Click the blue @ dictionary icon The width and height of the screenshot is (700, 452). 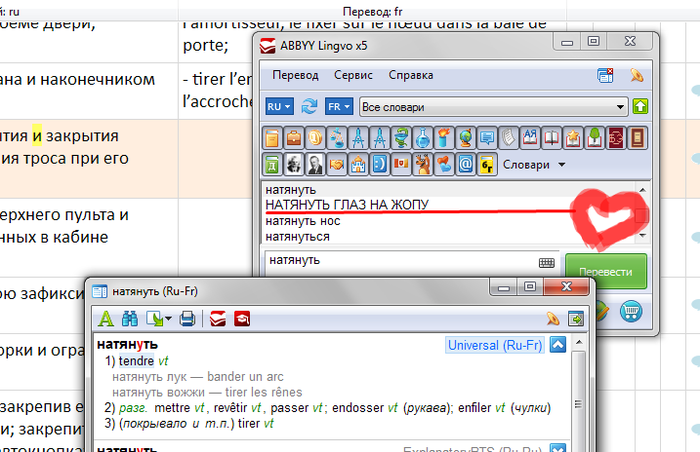[x=465, y=165]
